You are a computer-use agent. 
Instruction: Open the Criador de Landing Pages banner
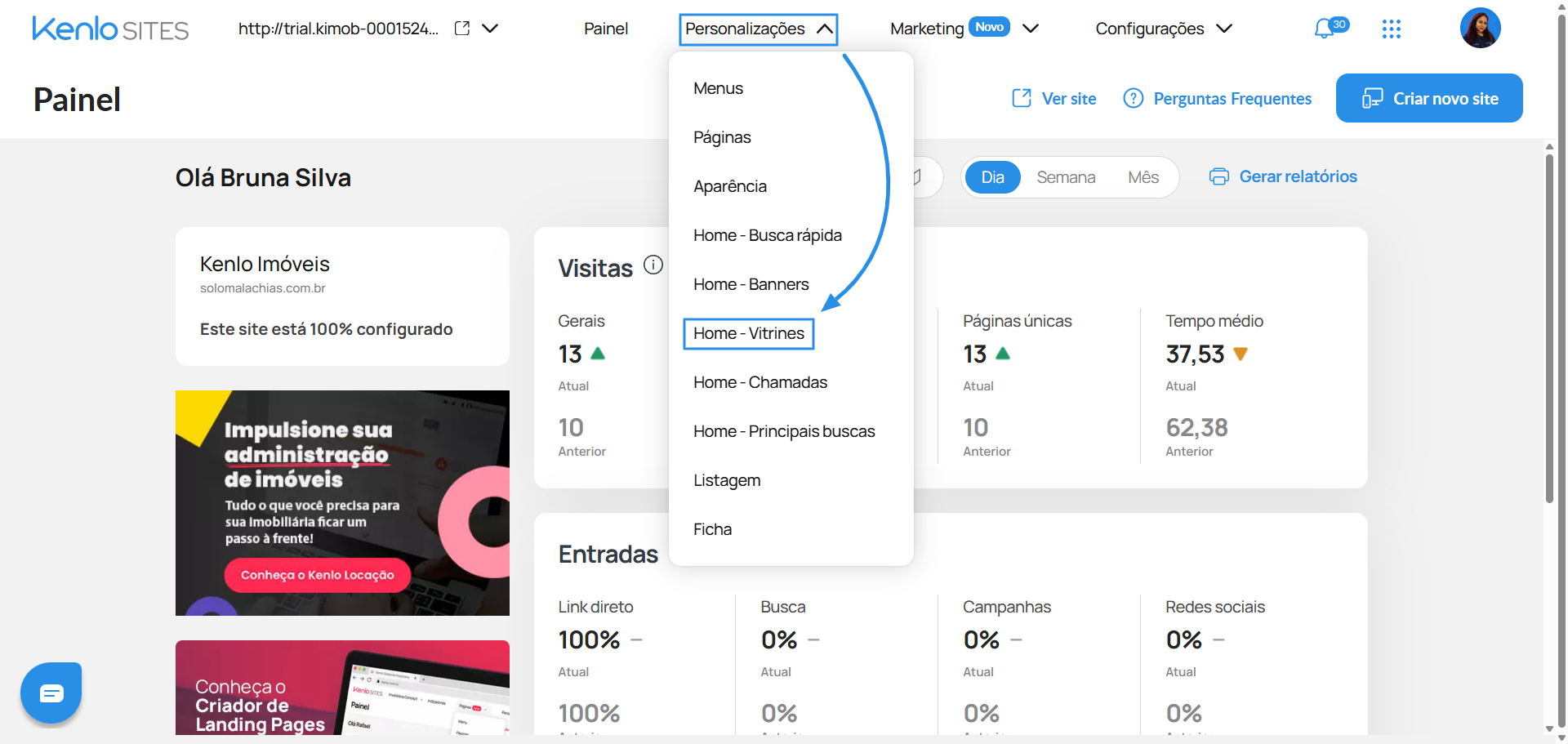(x=342, y=688)
